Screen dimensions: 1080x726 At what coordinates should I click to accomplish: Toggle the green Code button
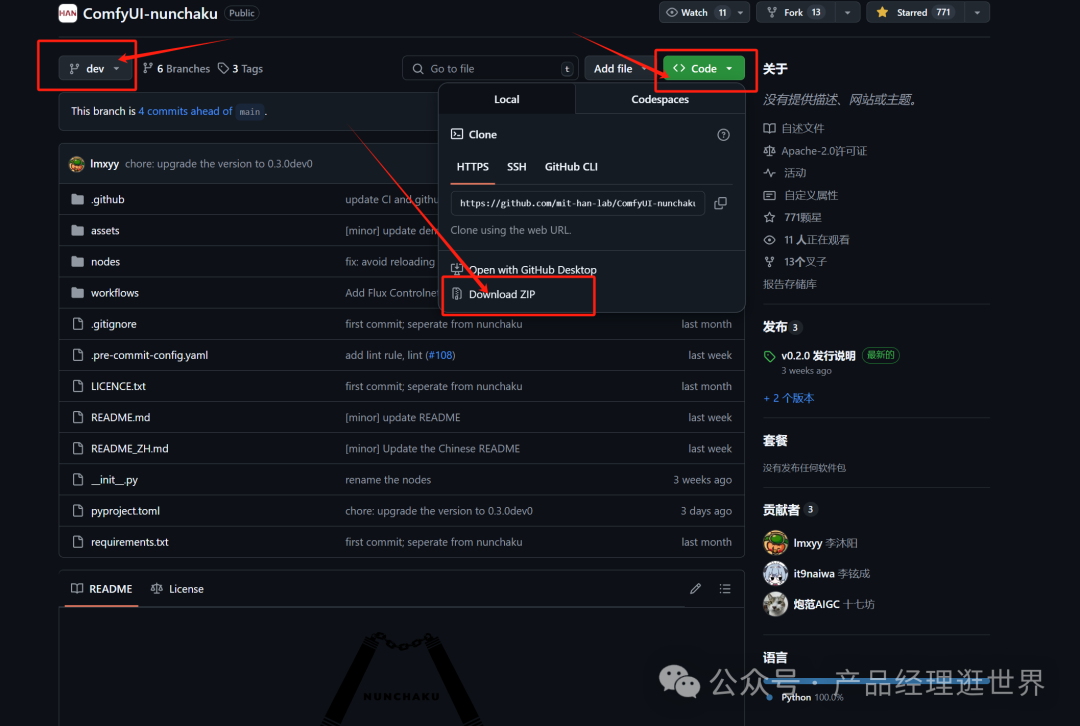click(x=703, y=68)
